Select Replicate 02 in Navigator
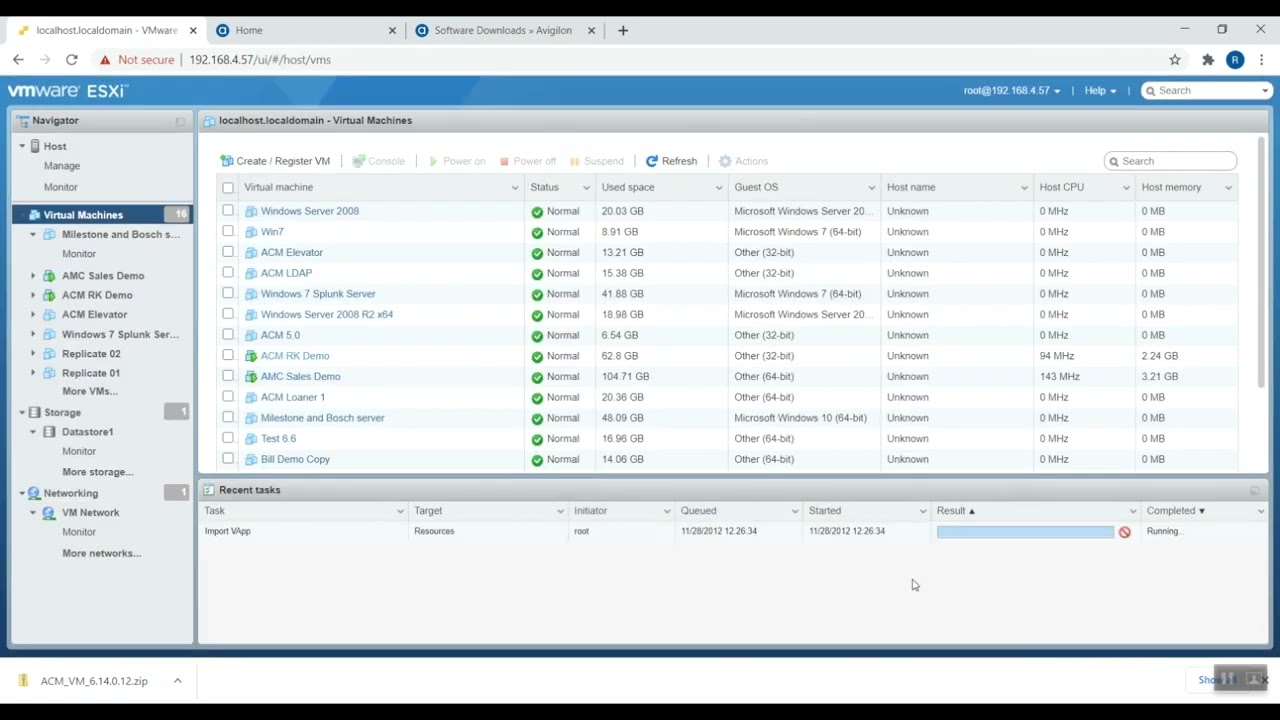 pos(91,354)
